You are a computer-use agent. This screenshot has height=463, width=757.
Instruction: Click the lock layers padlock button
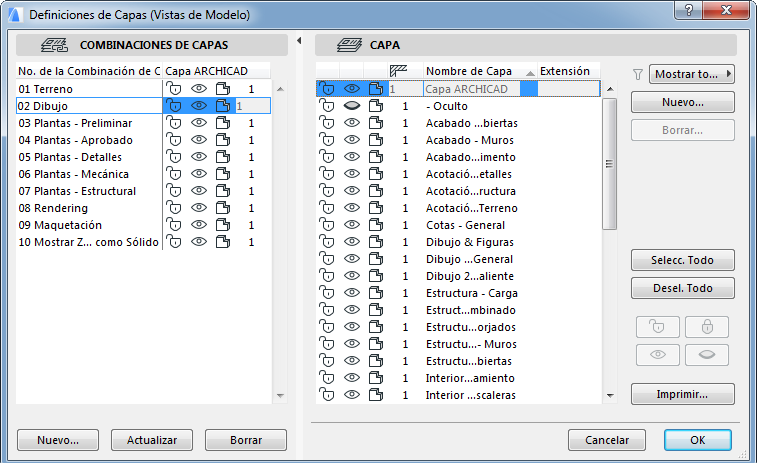(x=706, y=327)
